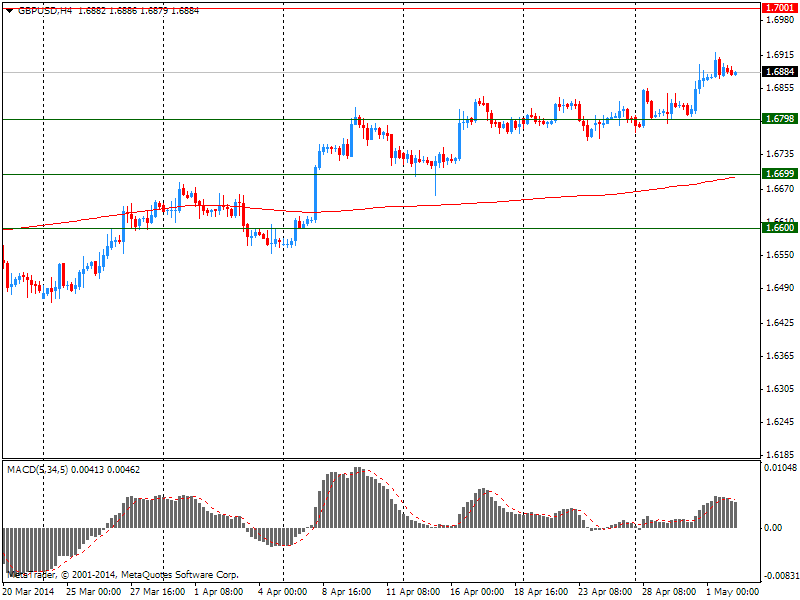Click the 1.6245 price scale value
Screen dimensions: 800x600
(x=780, y=422)
